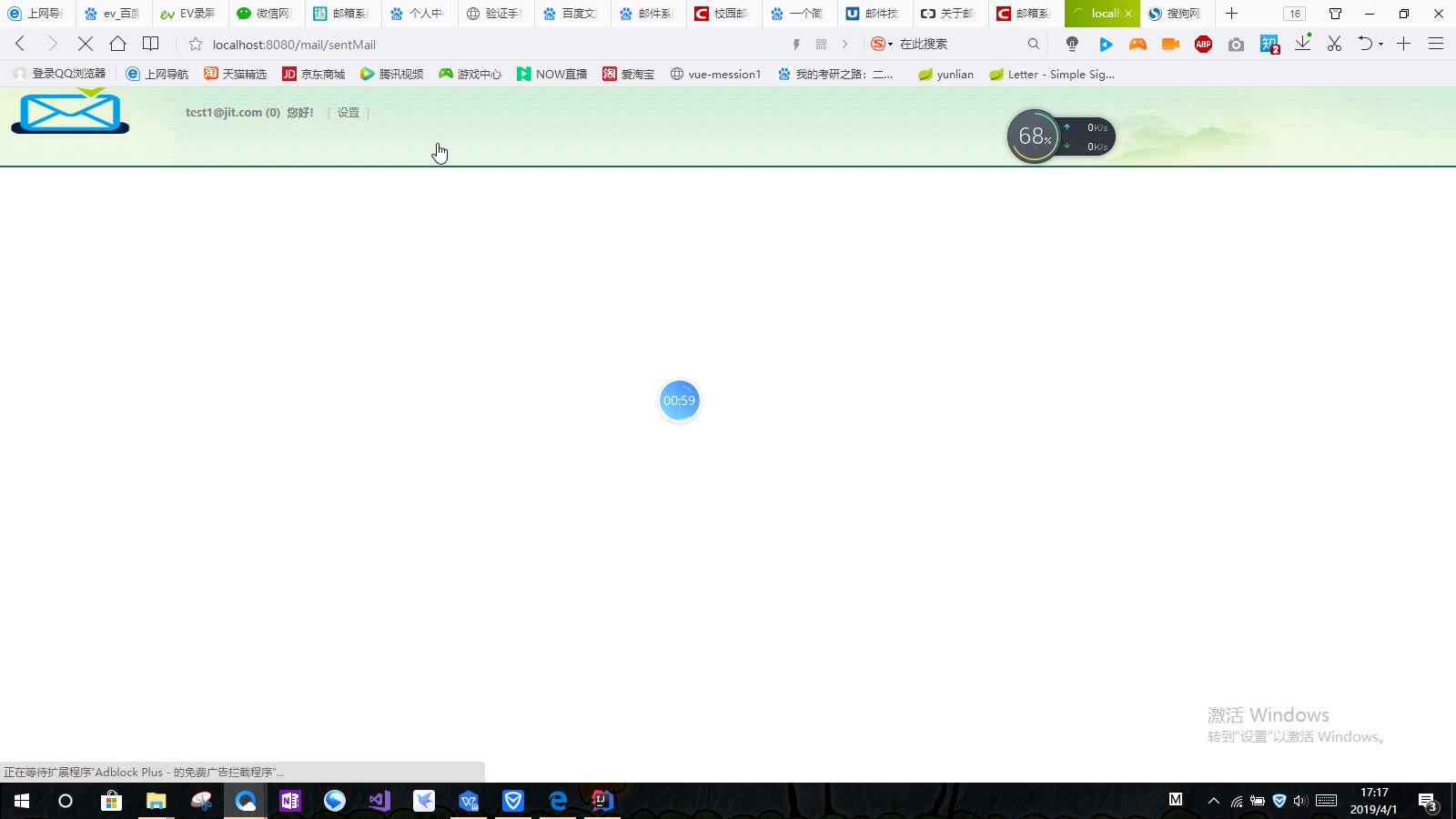
Task: Open the blue play video extension icon
Action: coord(1106,44)
